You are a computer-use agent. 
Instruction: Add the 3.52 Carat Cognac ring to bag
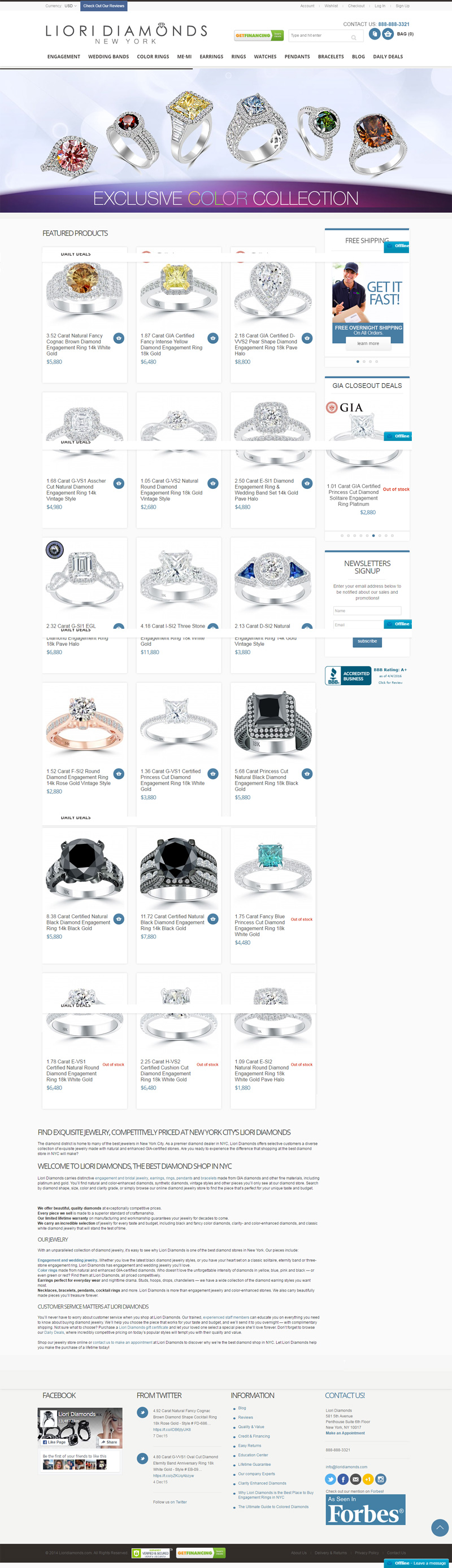(x=119, y=338)
